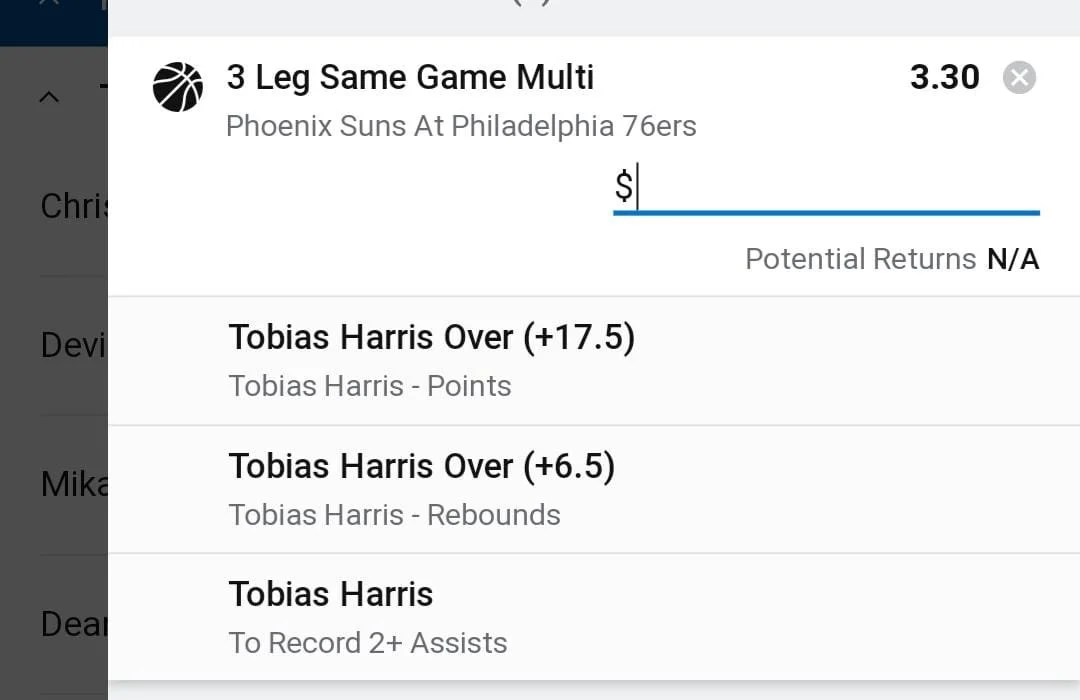
Task: Open Phoenix Suns At Philadelphia 76ers match
Action: 461,127
